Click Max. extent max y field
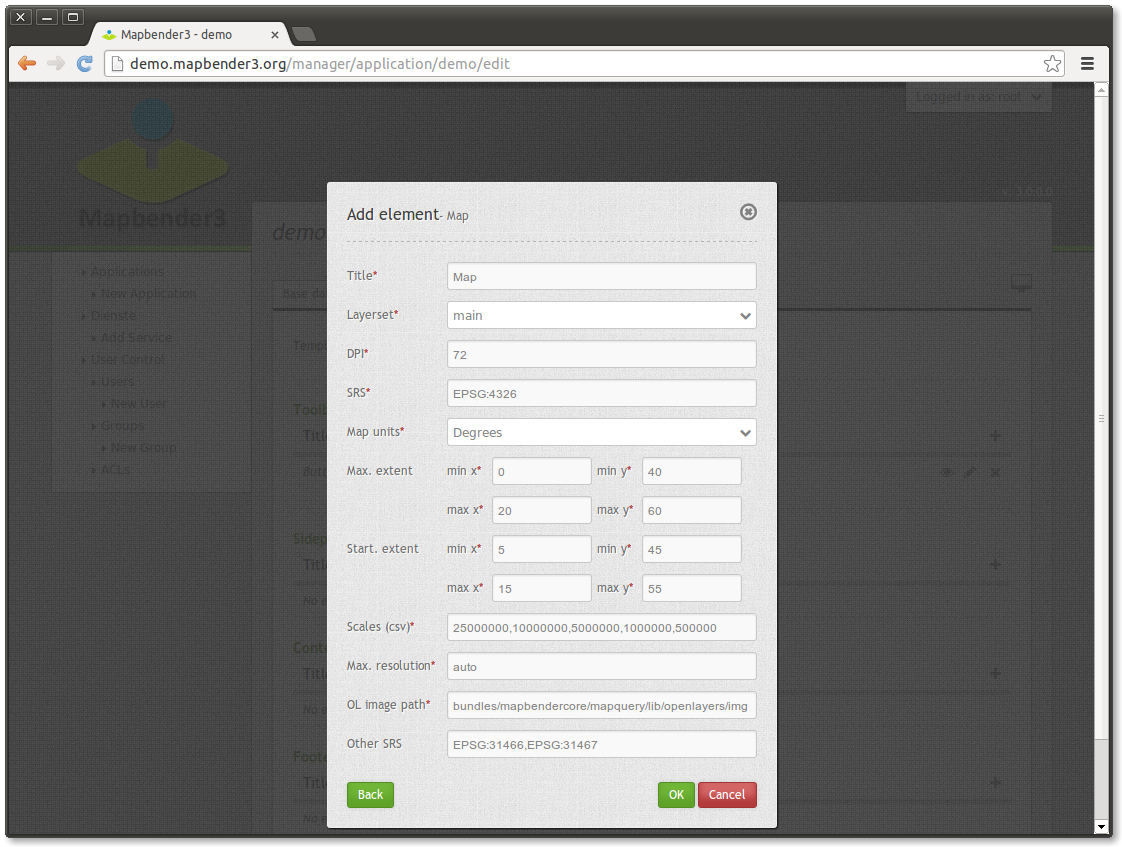Screen dimensions: 1122x847 point(691,510)
